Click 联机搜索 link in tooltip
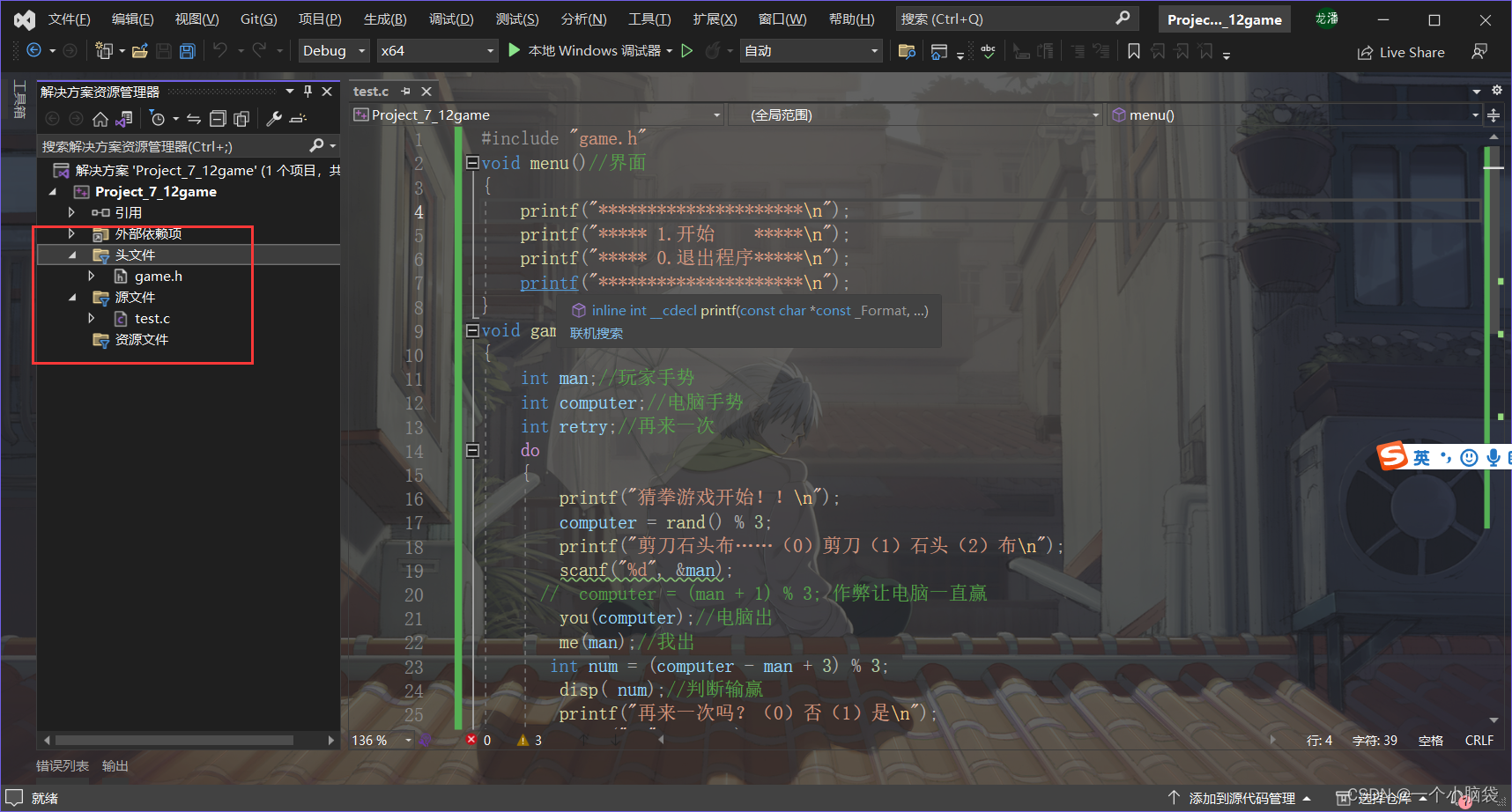This screenshot has width=1512, height=812. [x=597, y=333]
